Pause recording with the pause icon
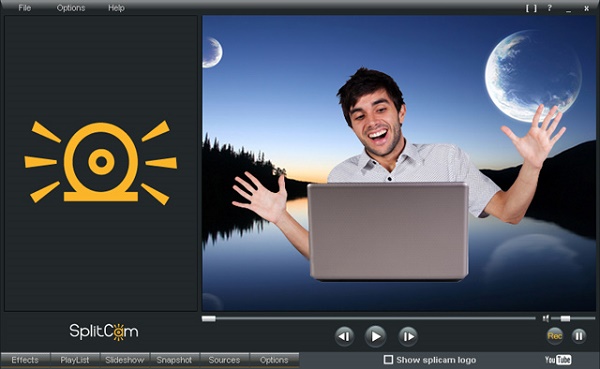Viewport: 600px width, 369px height. (x=579, y=336)
